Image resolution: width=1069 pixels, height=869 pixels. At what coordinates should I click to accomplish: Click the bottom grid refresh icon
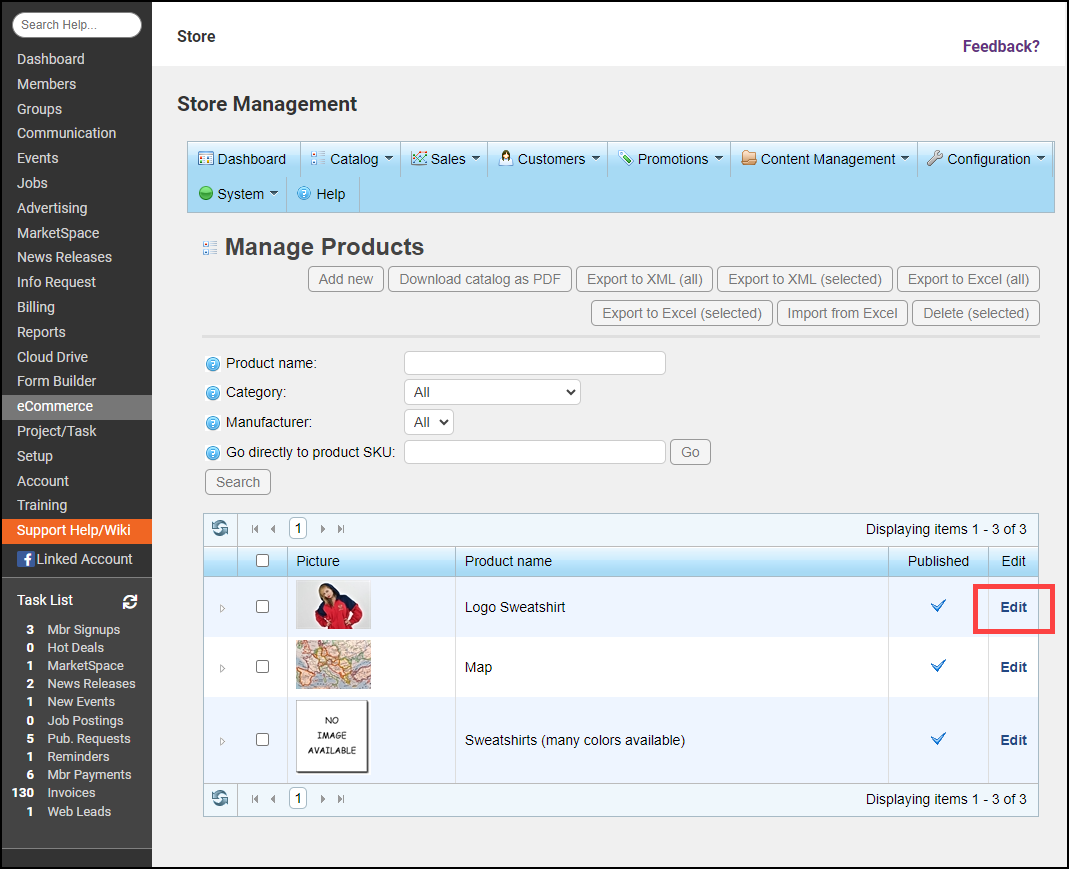(x=220, y=798)
